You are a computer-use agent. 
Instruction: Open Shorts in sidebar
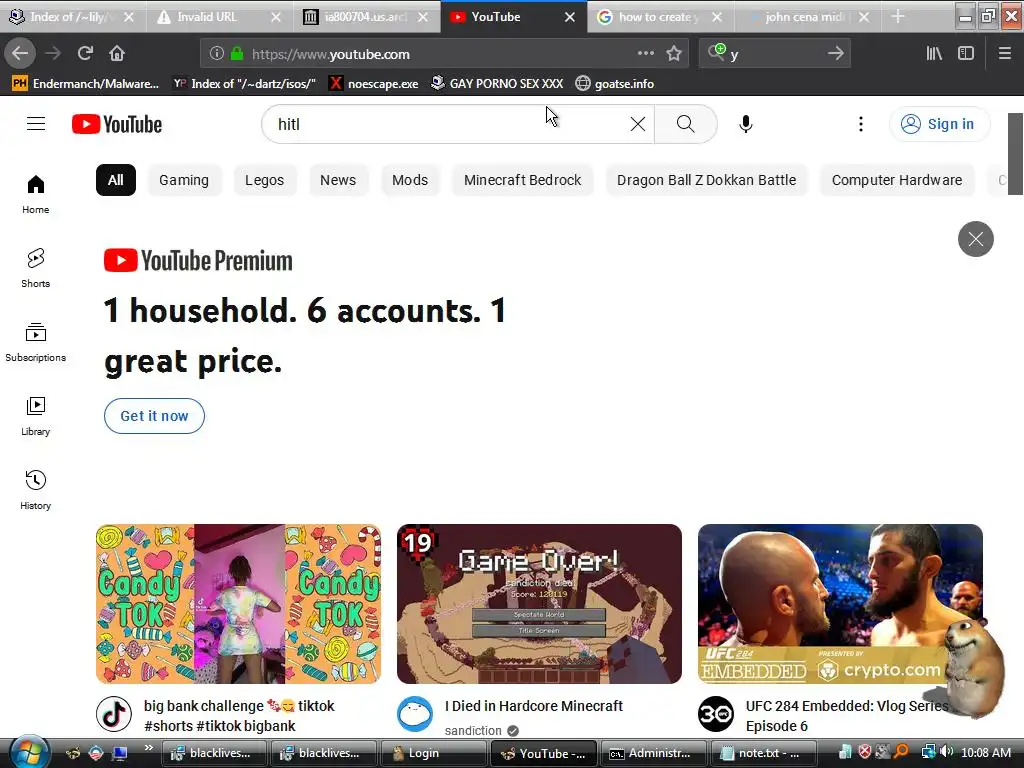pyautogui.click(x=36, y=268)
